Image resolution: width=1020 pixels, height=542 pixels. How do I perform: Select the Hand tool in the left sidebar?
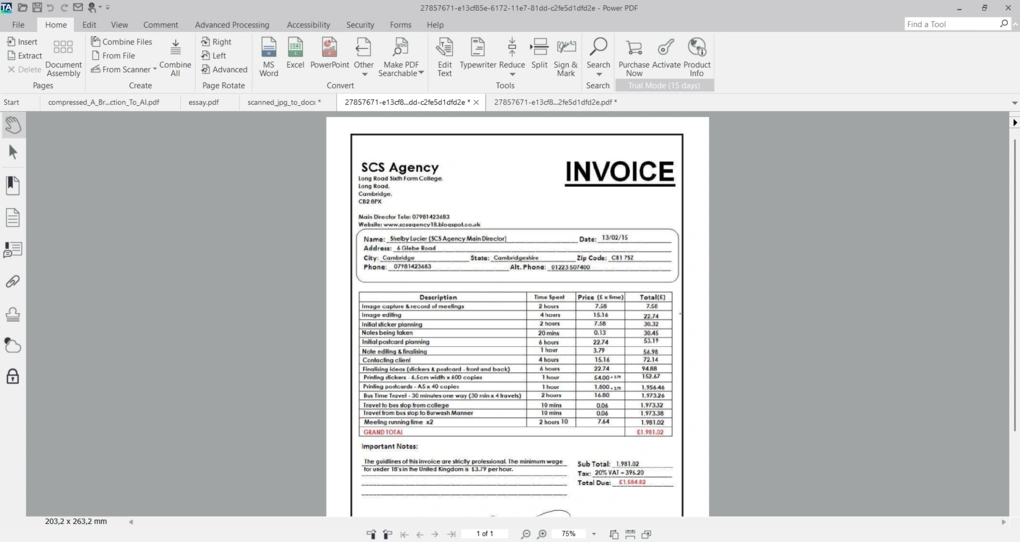(x=12, y=124)
